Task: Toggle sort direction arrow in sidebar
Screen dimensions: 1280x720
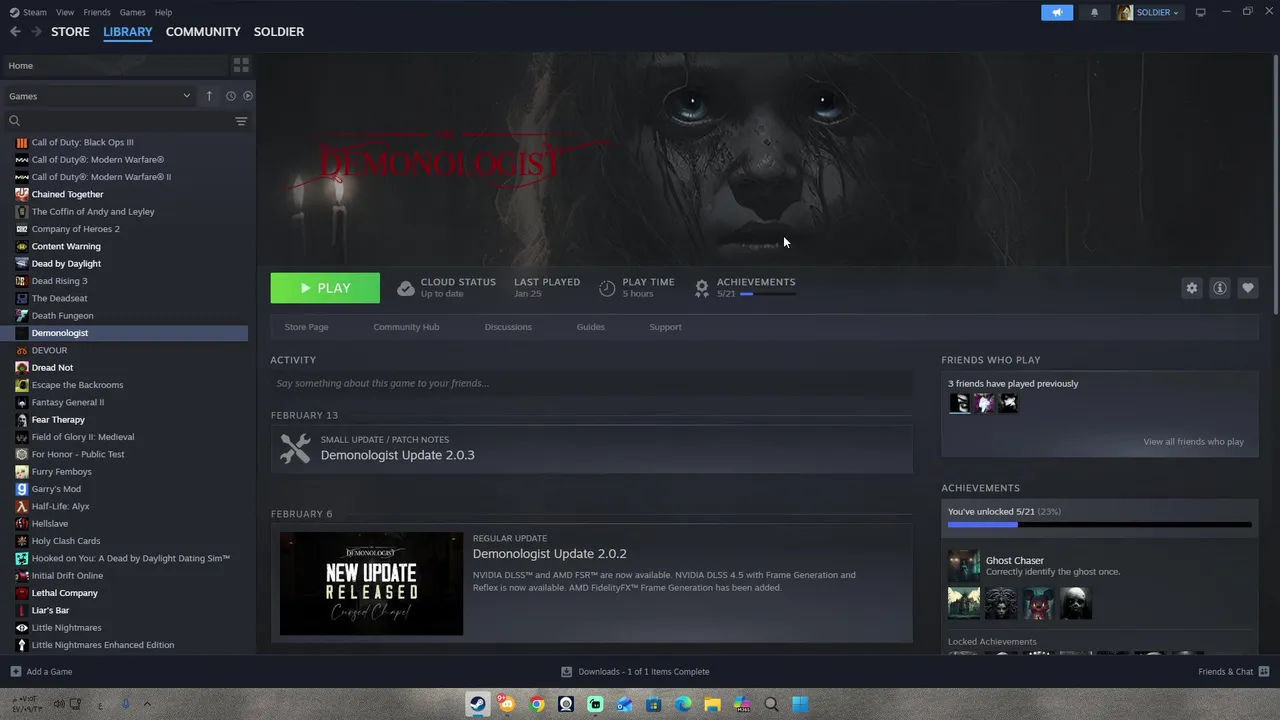Action: pyautogui.click(x=209, y=96)
